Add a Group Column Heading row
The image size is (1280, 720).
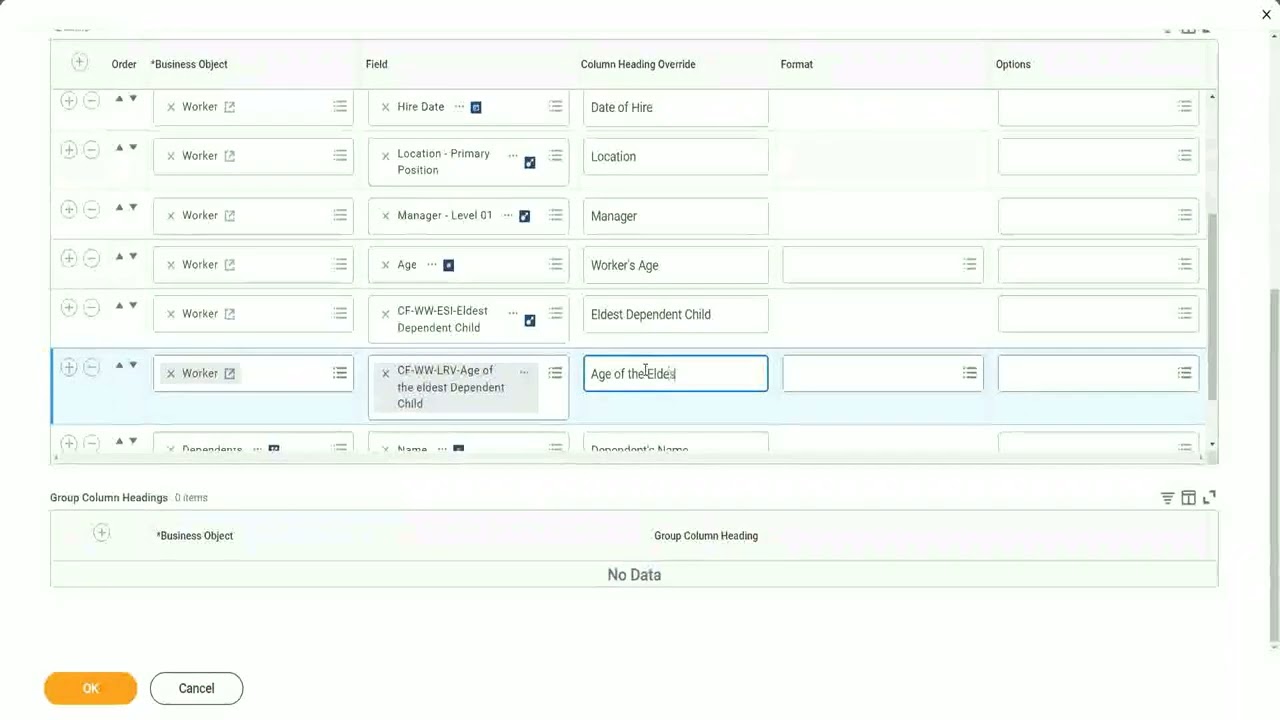pos(101,534)
